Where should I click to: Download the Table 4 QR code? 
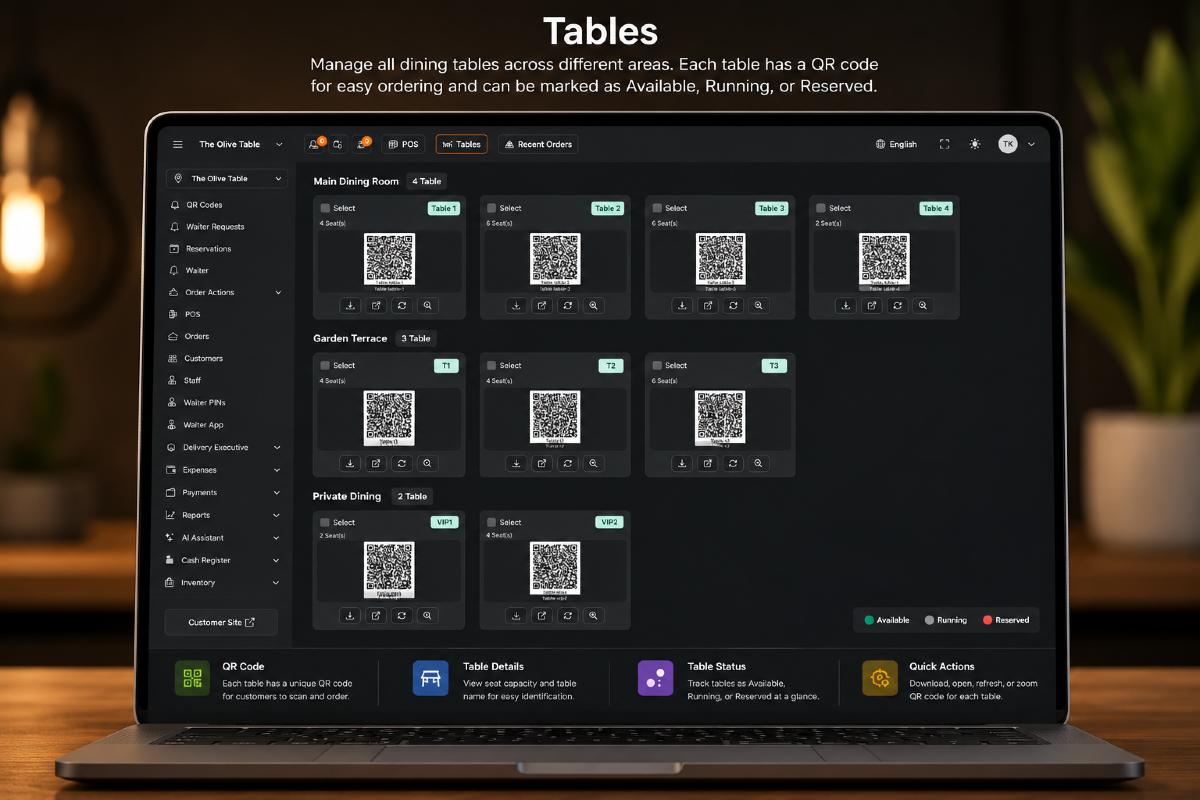846,306
